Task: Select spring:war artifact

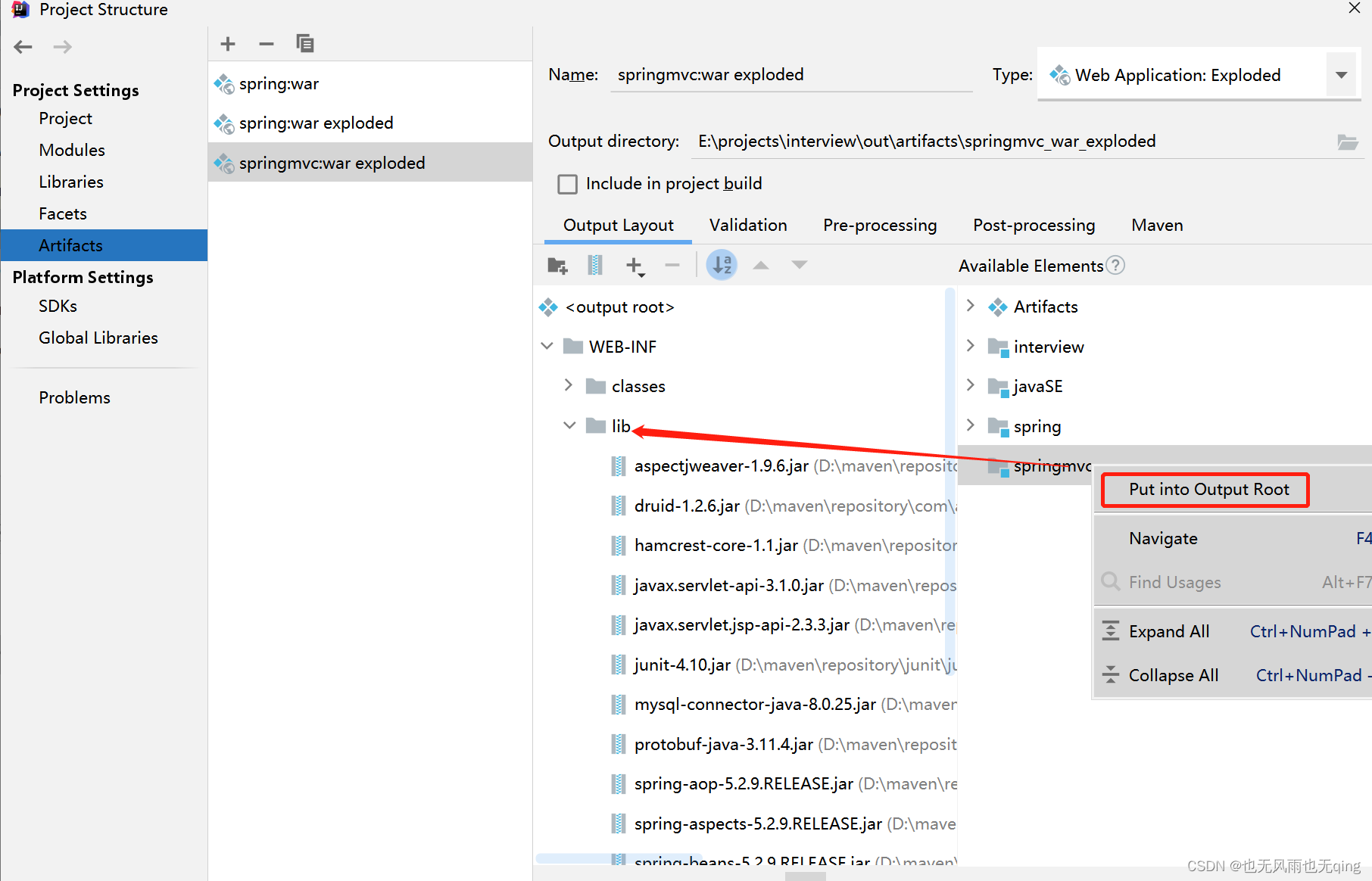Action: [370, 84]
